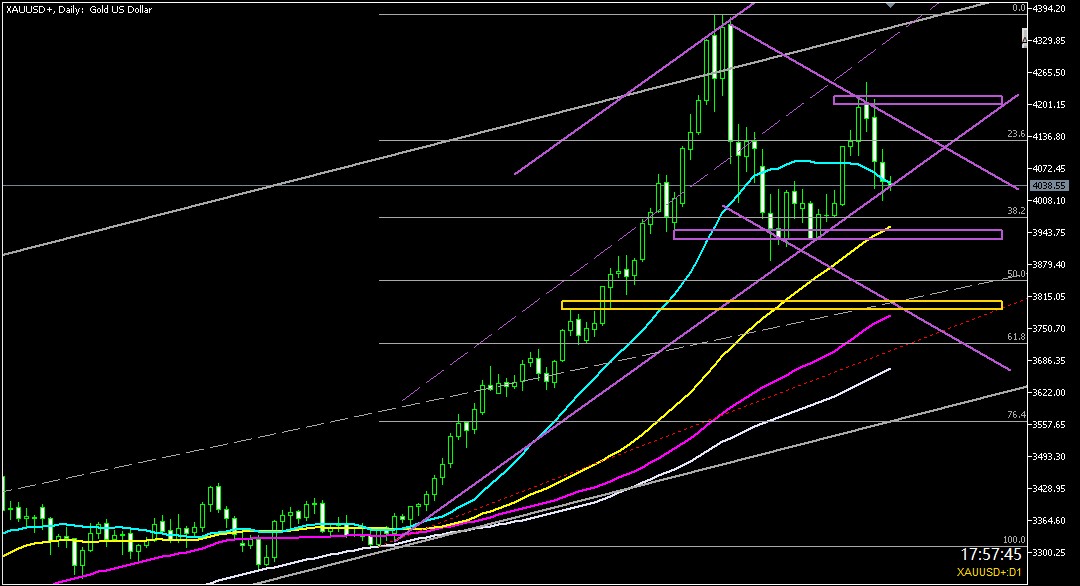
Task: Click the 3622.00 price on the scale
Action: [x=1053, y=393]
